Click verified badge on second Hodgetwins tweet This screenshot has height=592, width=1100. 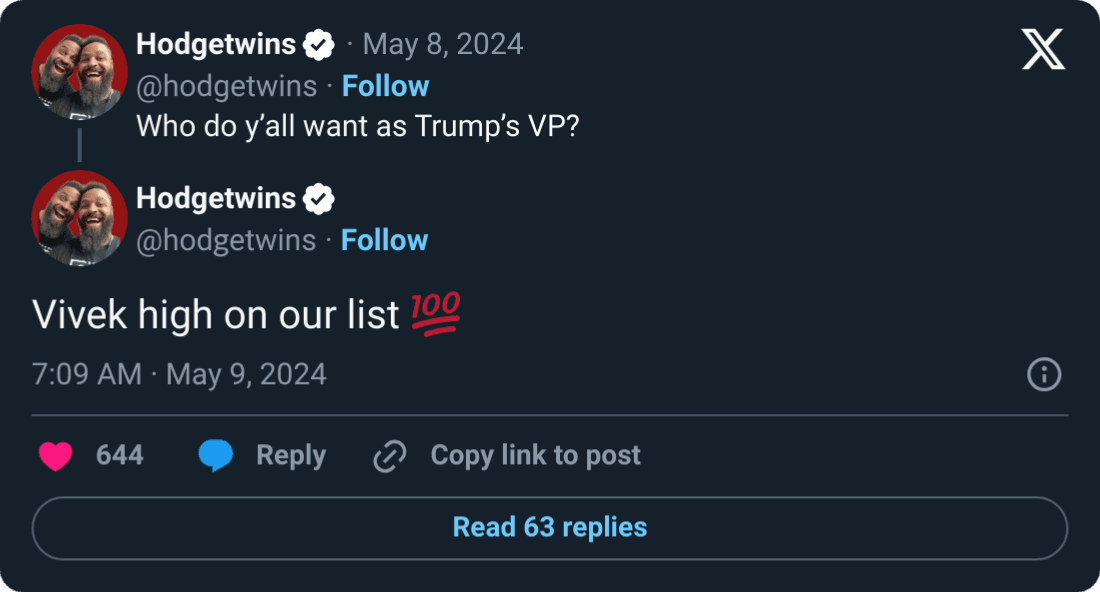318,199
